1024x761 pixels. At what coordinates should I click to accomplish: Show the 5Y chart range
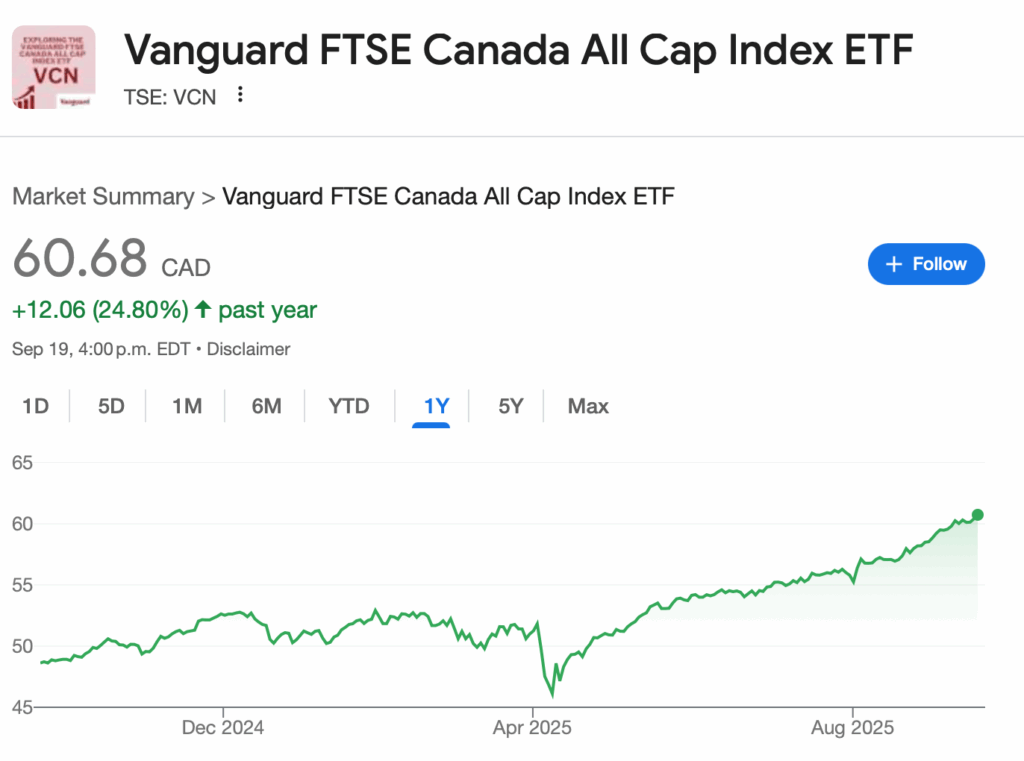[511, 406]
